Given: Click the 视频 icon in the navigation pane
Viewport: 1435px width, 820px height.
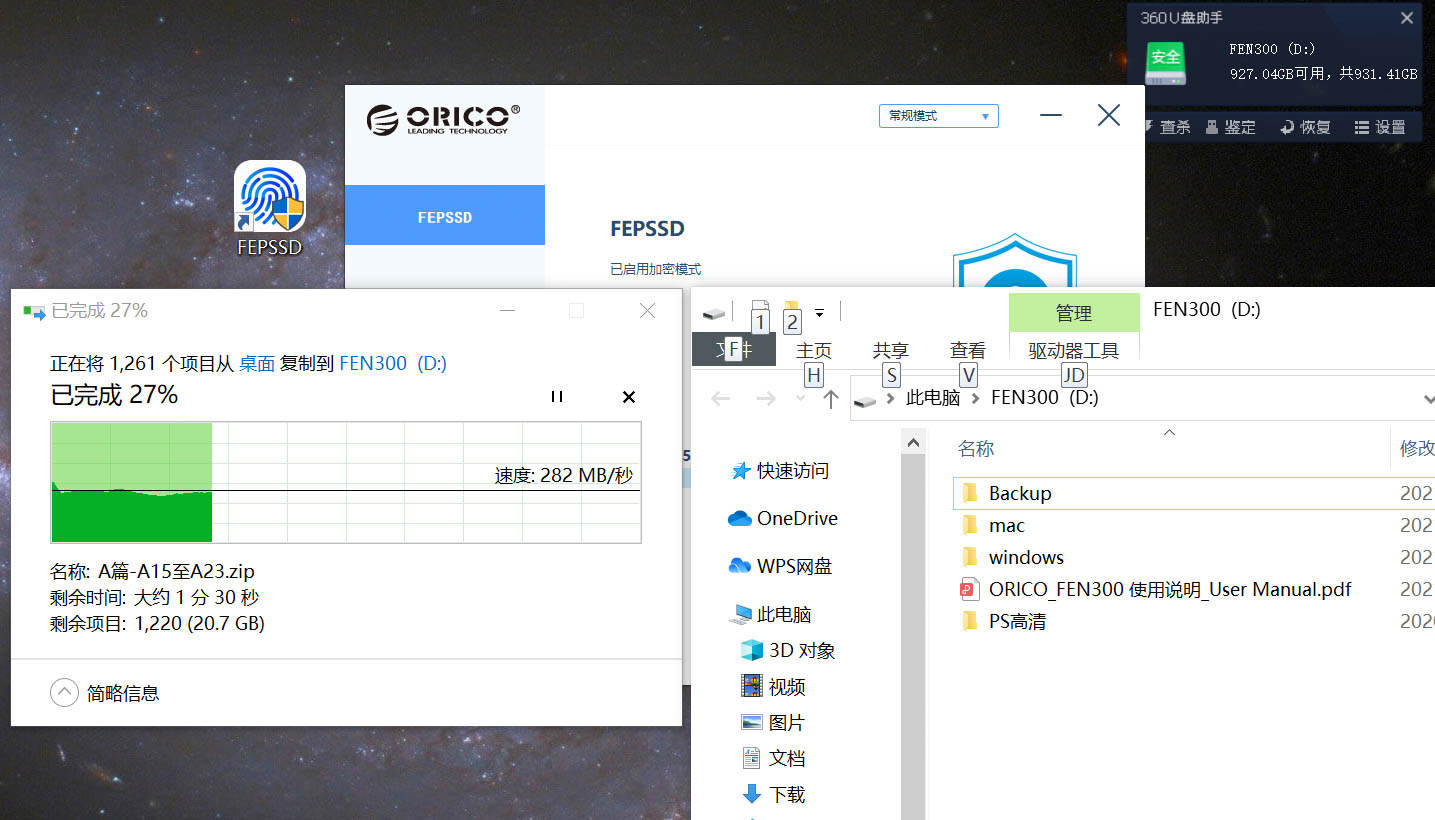Looking at the screenshot, I should point(751,686).
